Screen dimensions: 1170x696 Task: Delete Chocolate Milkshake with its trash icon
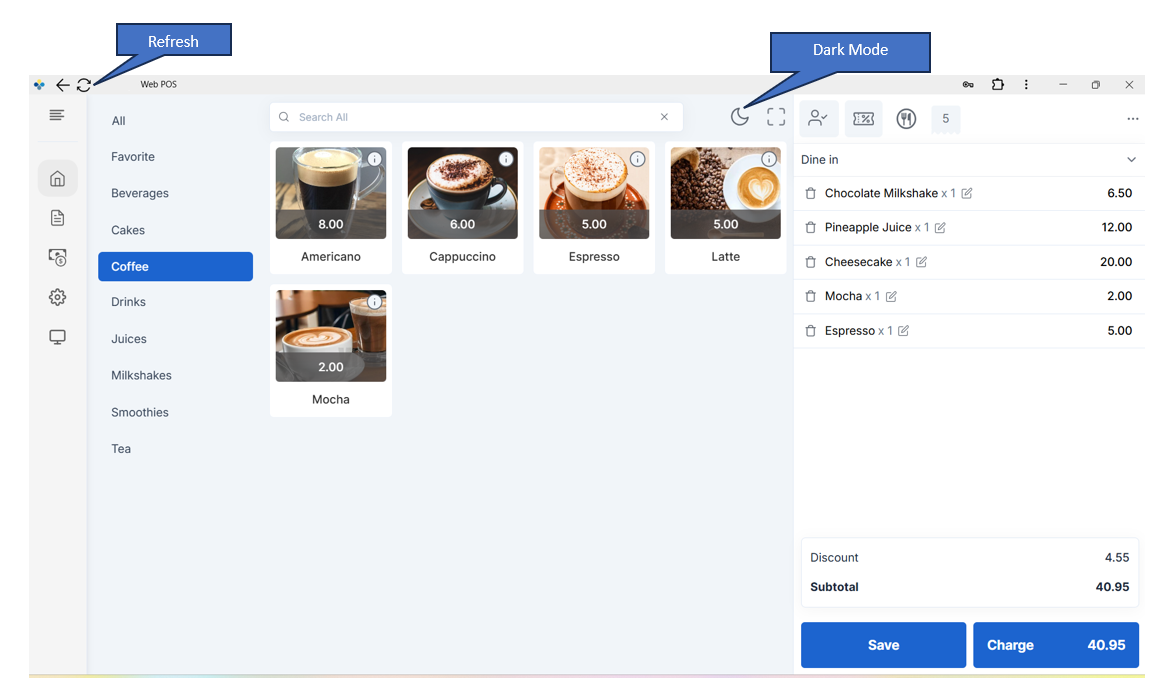coord(811,194)
